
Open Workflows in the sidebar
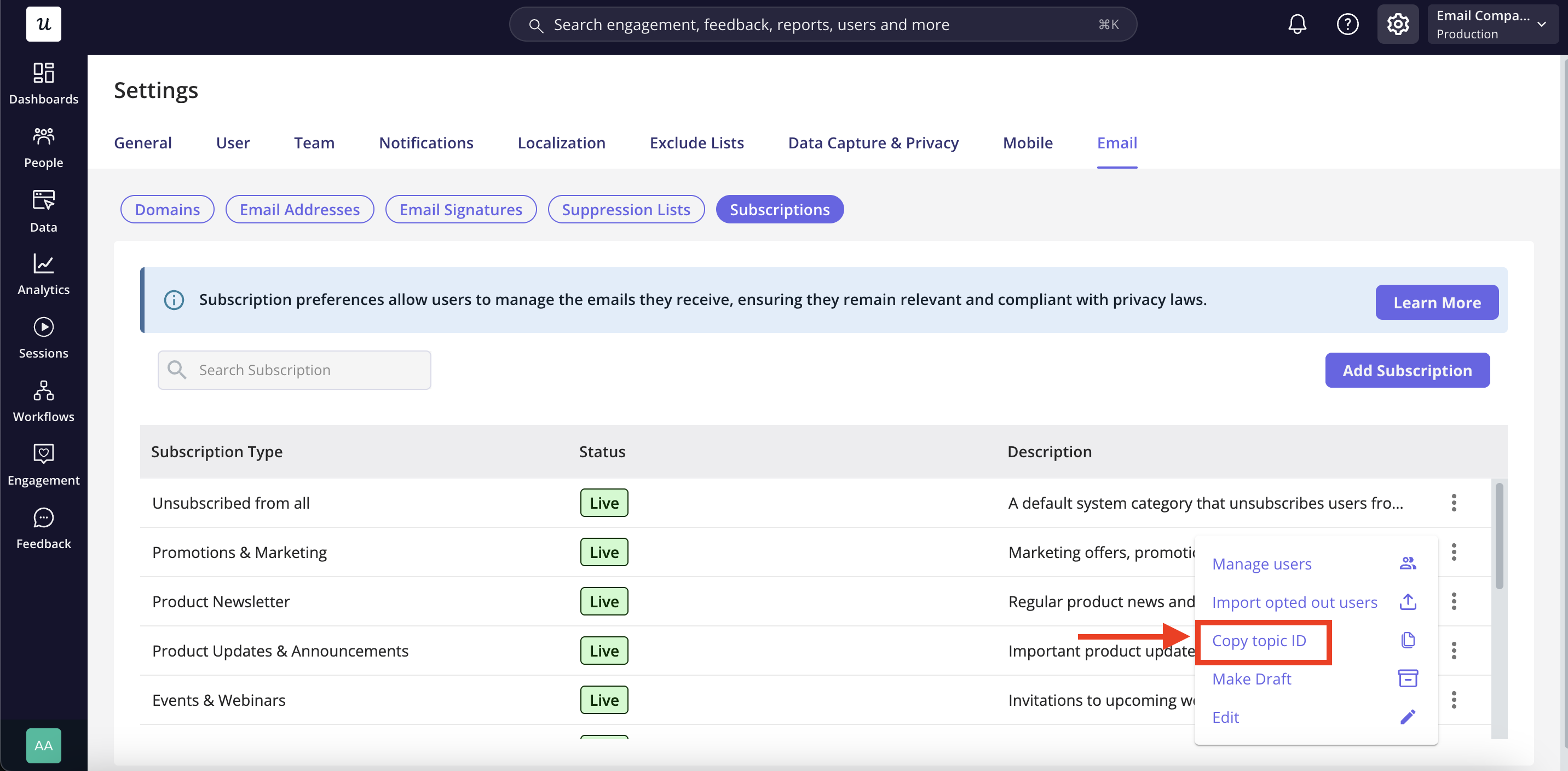pyautogui.click(x=43, y=401)
